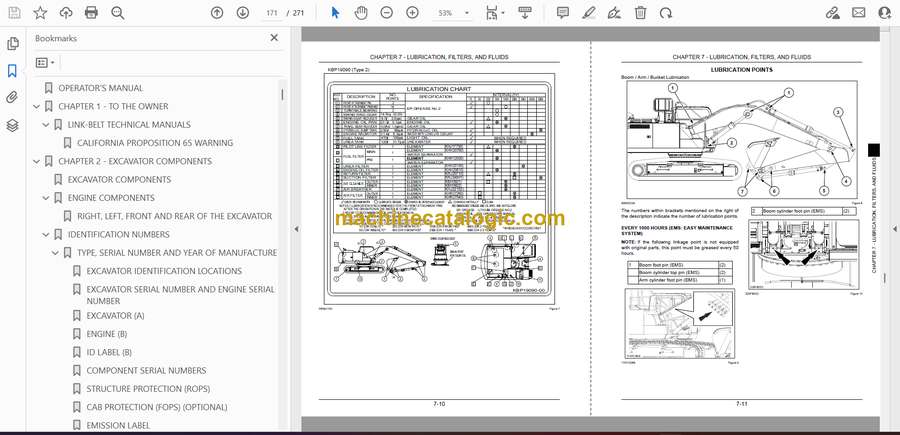Go to next page with down arrow
The height and width of the screenshot is (435, 900).
pos(243,13)
